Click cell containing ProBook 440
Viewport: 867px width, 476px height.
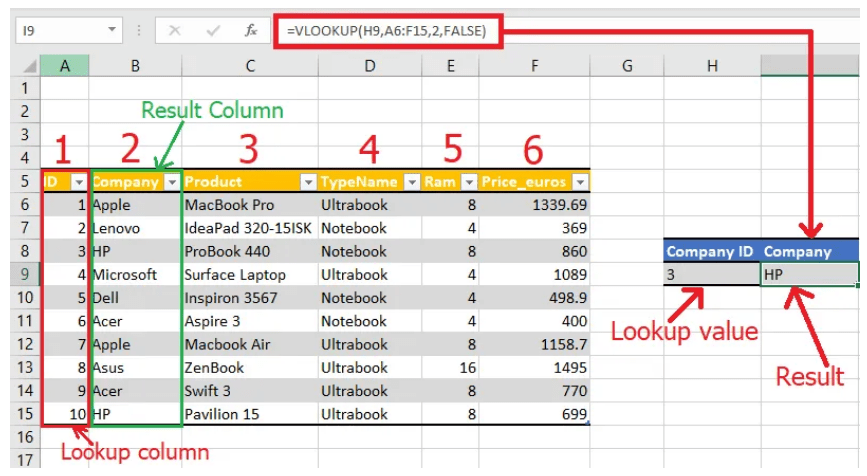click(x=250, y=251)
